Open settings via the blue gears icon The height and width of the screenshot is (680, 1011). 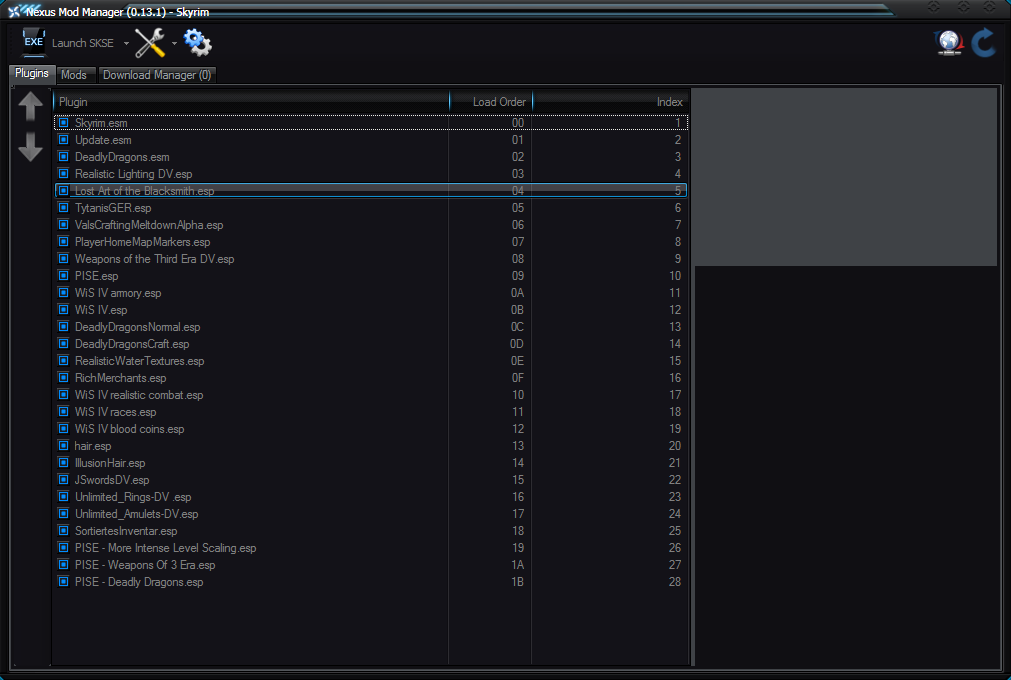pos(197,43)
